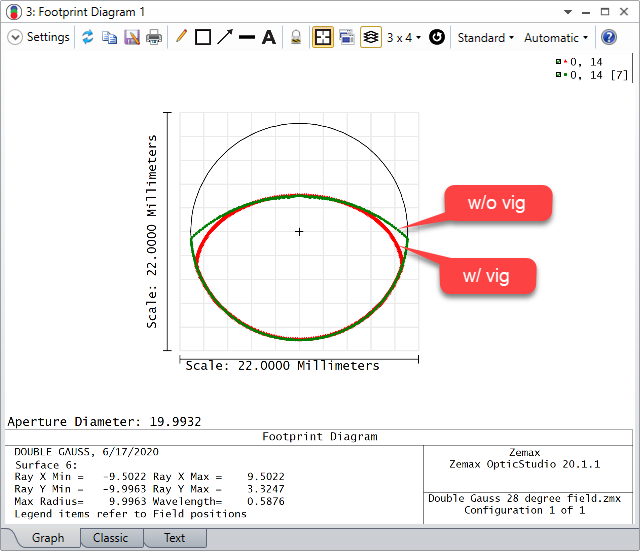Open the Standard dropdown menu
The image size is (640, 551).
click(485, 38)
